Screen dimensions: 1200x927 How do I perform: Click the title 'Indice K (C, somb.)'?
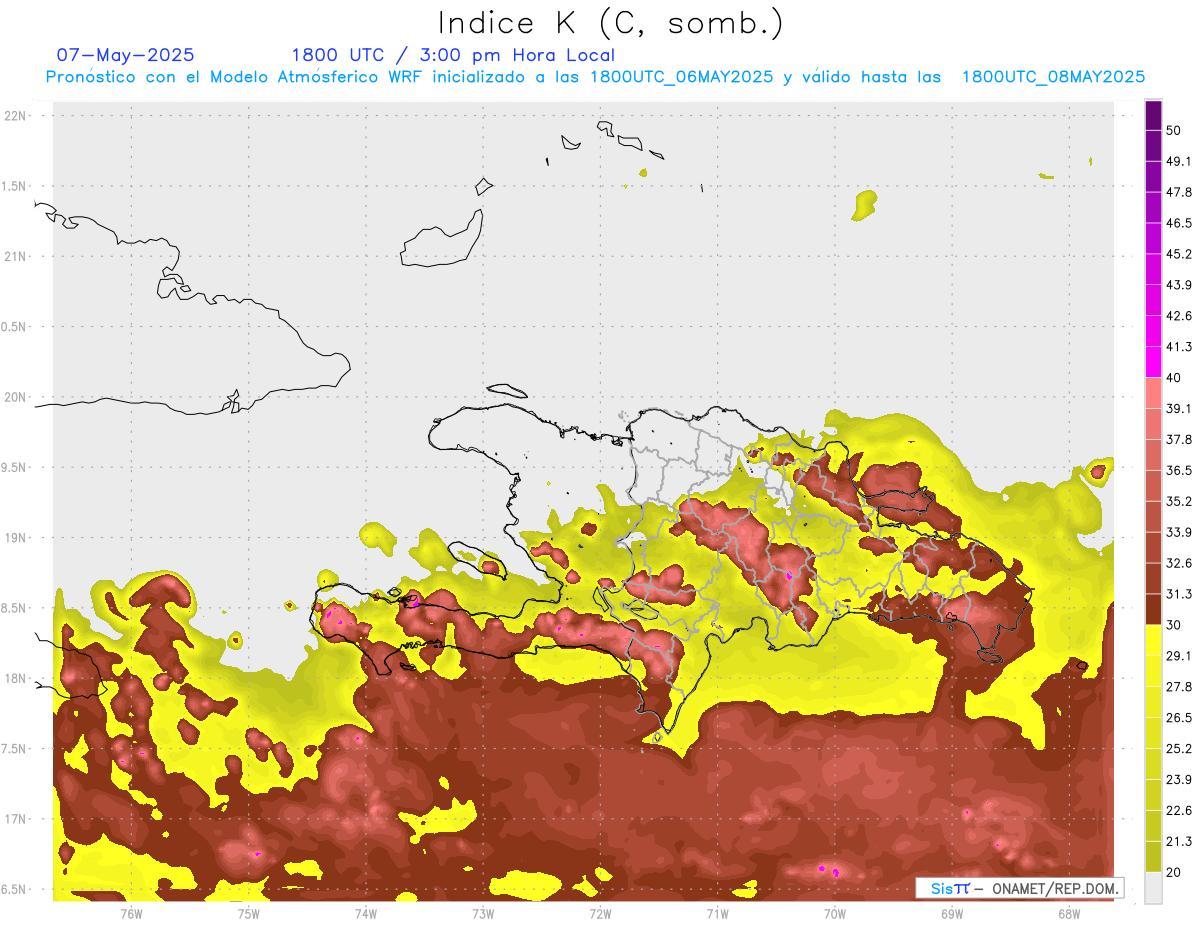click(610, 22)
